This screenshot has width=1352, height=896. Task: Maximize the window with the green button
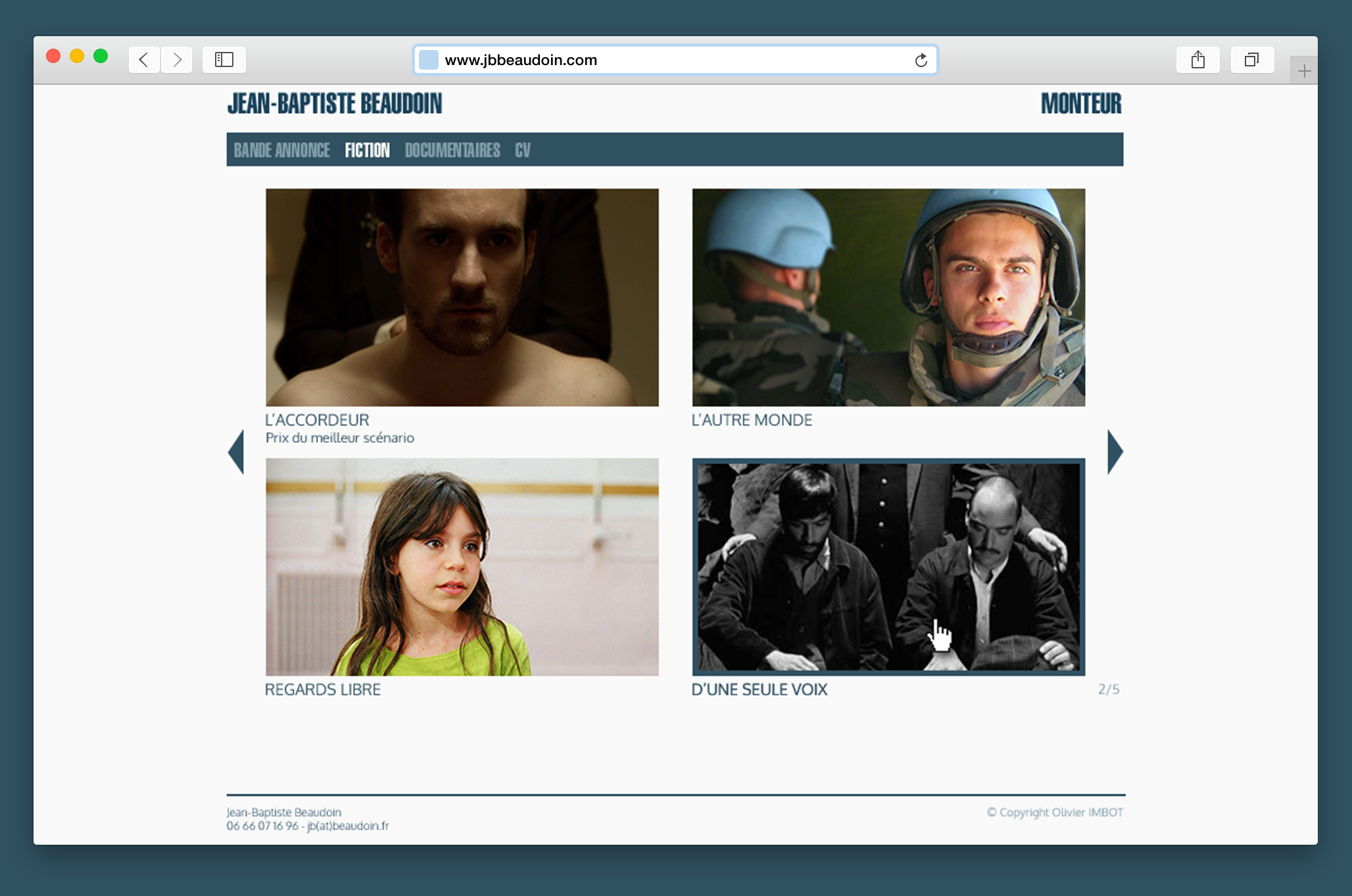pyautogui.click(x=101, y=56)
